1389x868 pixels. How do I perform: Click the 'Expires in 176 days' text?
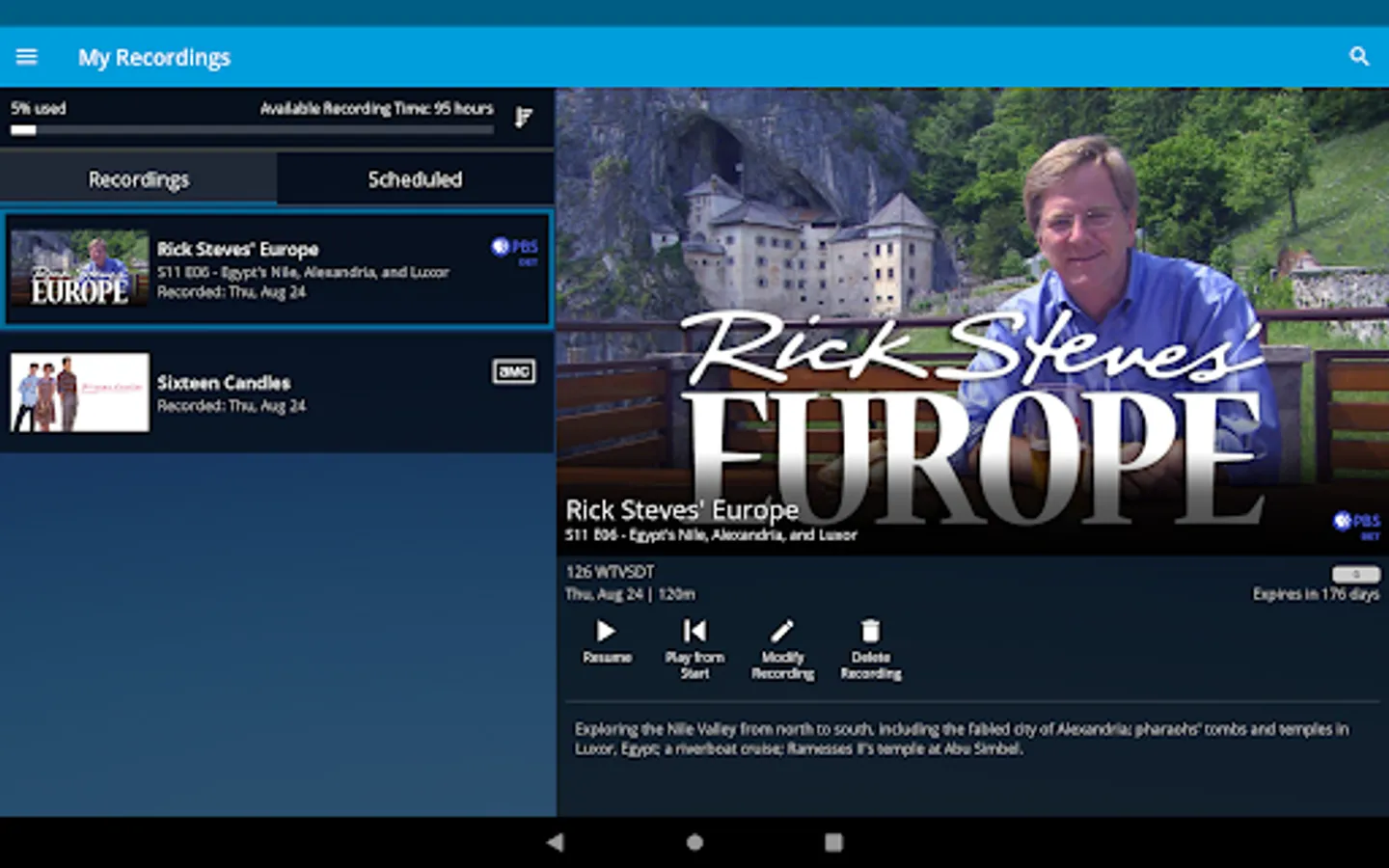tap(1316, 594)
